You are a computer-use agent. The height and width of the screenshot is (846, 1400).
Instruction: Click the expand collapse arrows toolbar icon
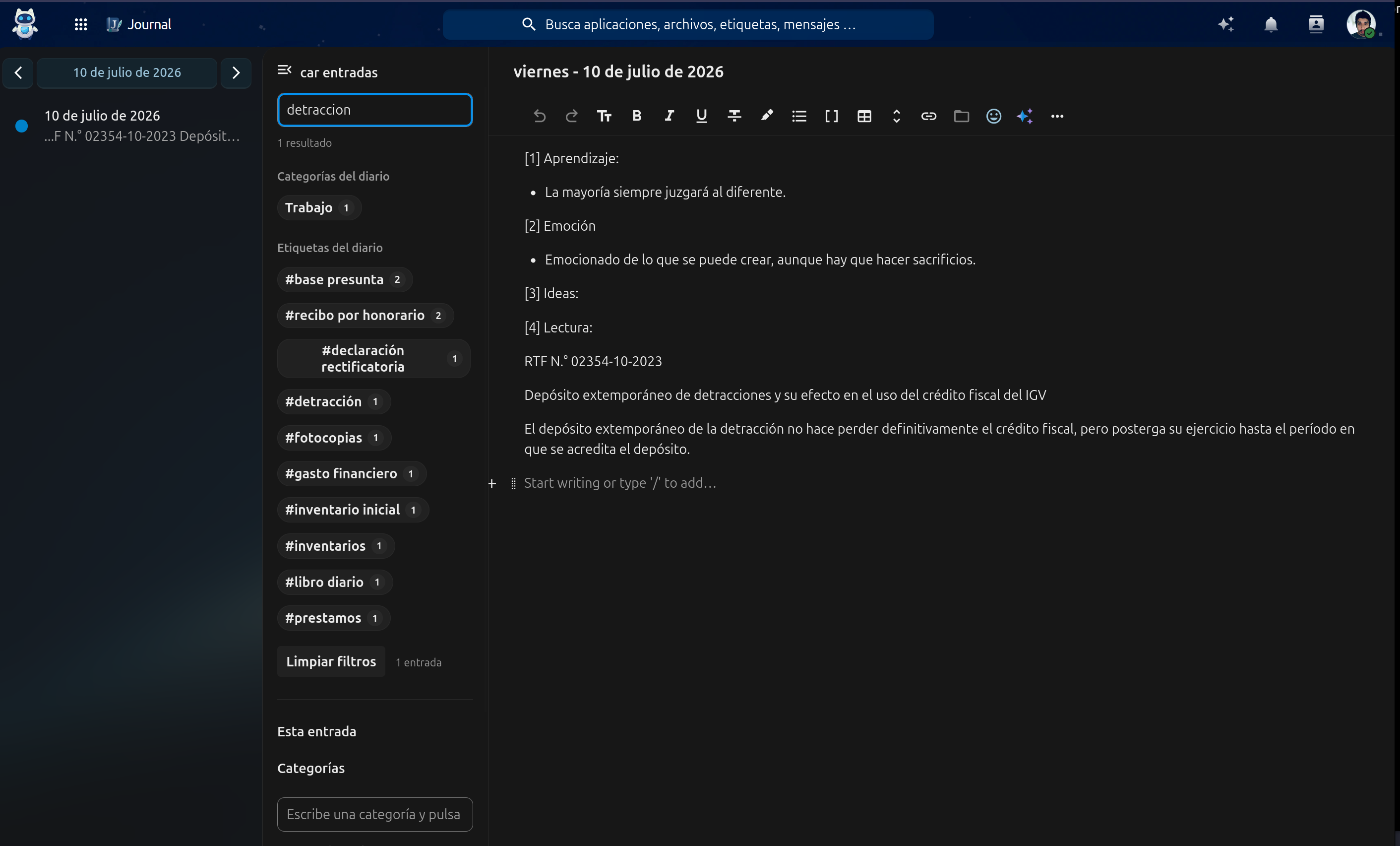(x=897, y=117)
